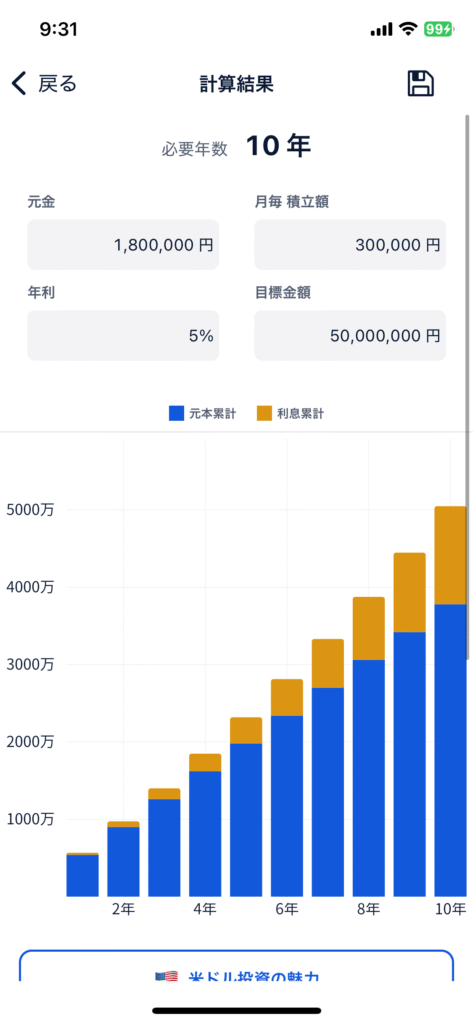The image size is (473, 1024).
Task: Tap the 目標金額 field showing 50,000,000 円
Action: click(x=350, y=336)
